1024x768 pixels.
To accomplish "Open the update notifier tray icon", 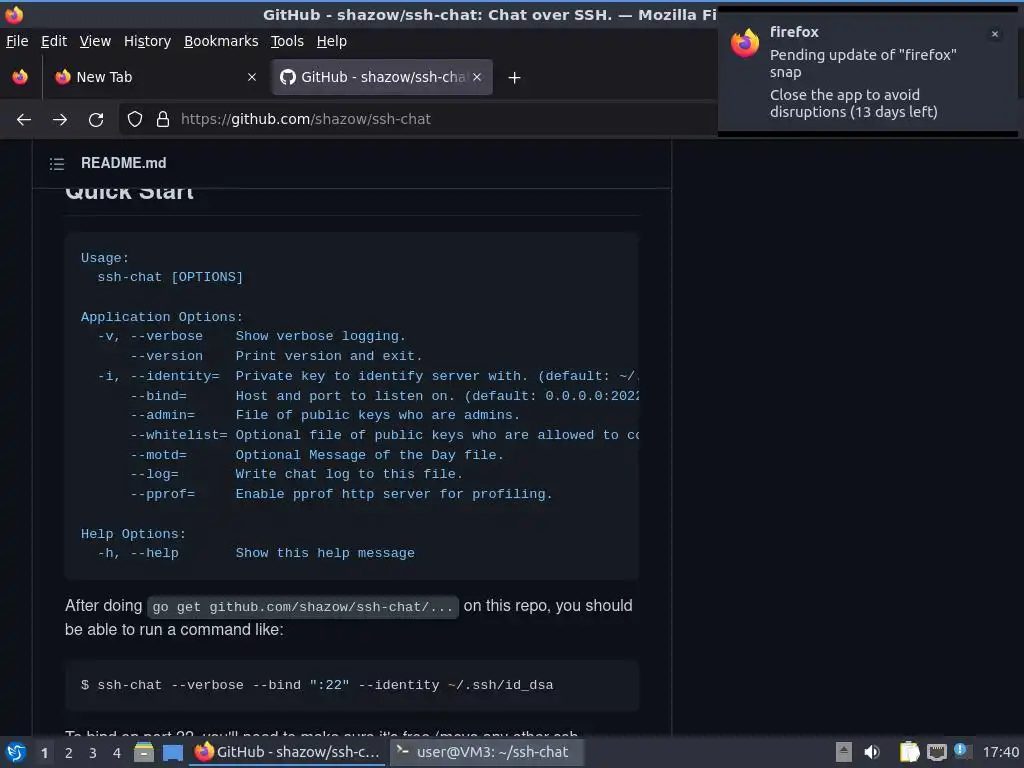I will 961,750.
